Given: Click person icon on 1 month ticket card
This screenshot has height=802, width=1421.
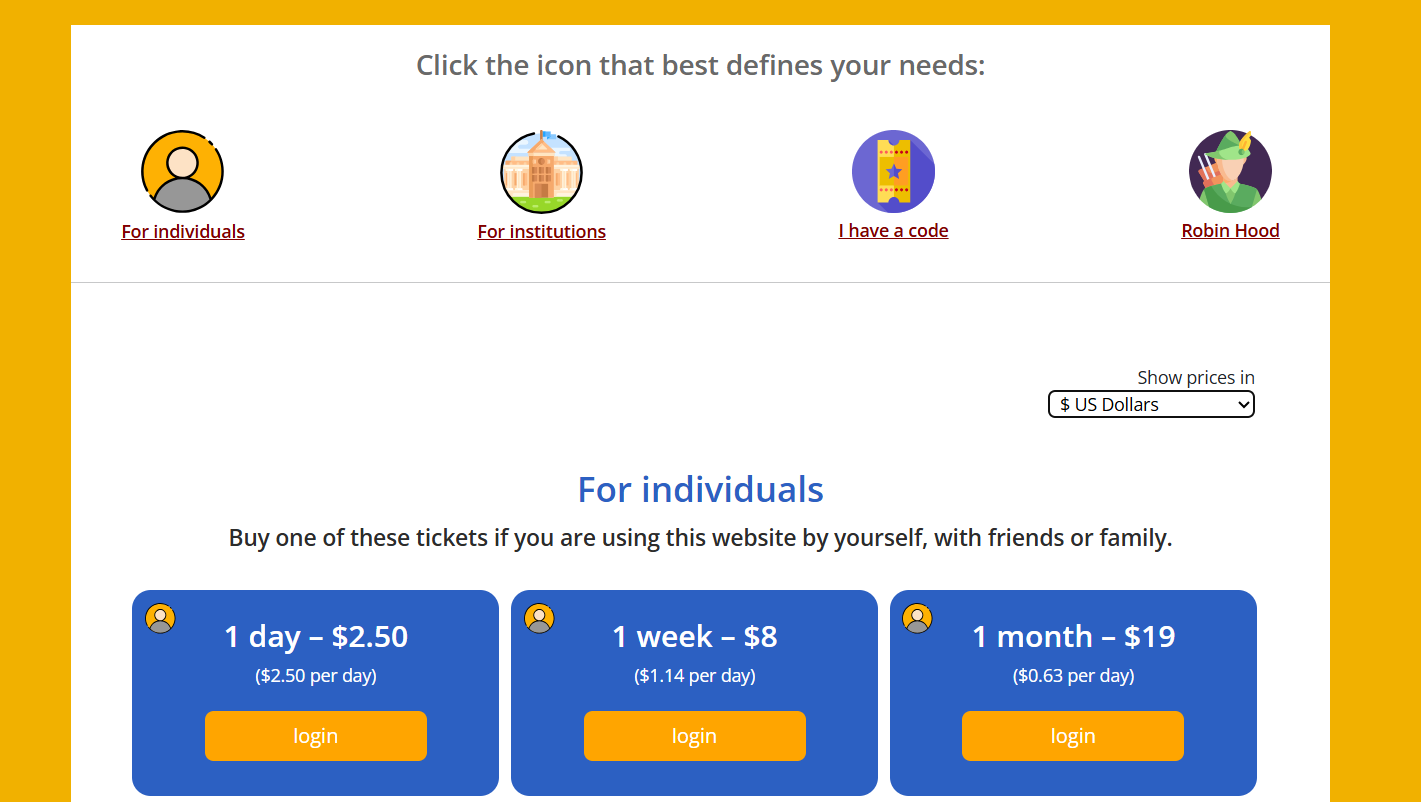Looking at the screenshot, I should (917, 619).
